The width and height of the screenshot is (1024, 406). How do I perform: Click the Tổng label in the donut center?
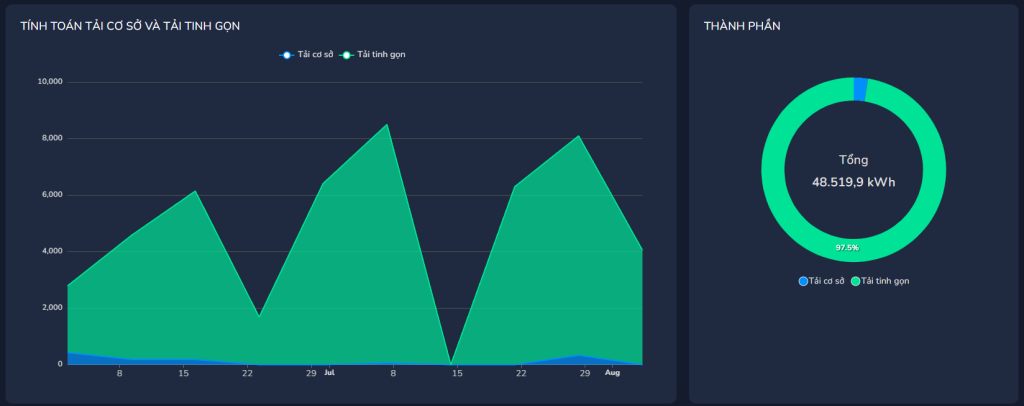point(853,160)
